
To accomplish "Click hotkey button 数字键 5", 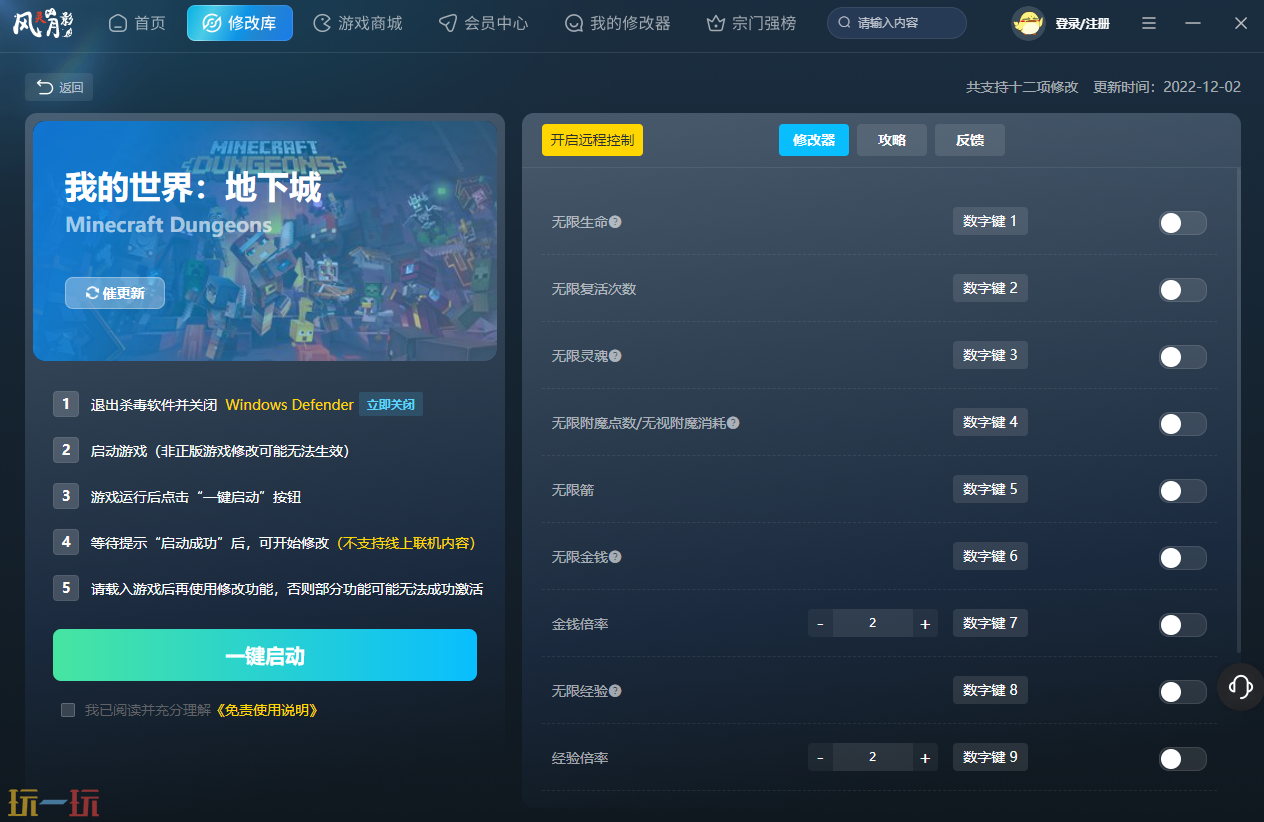I will point(990,489).
